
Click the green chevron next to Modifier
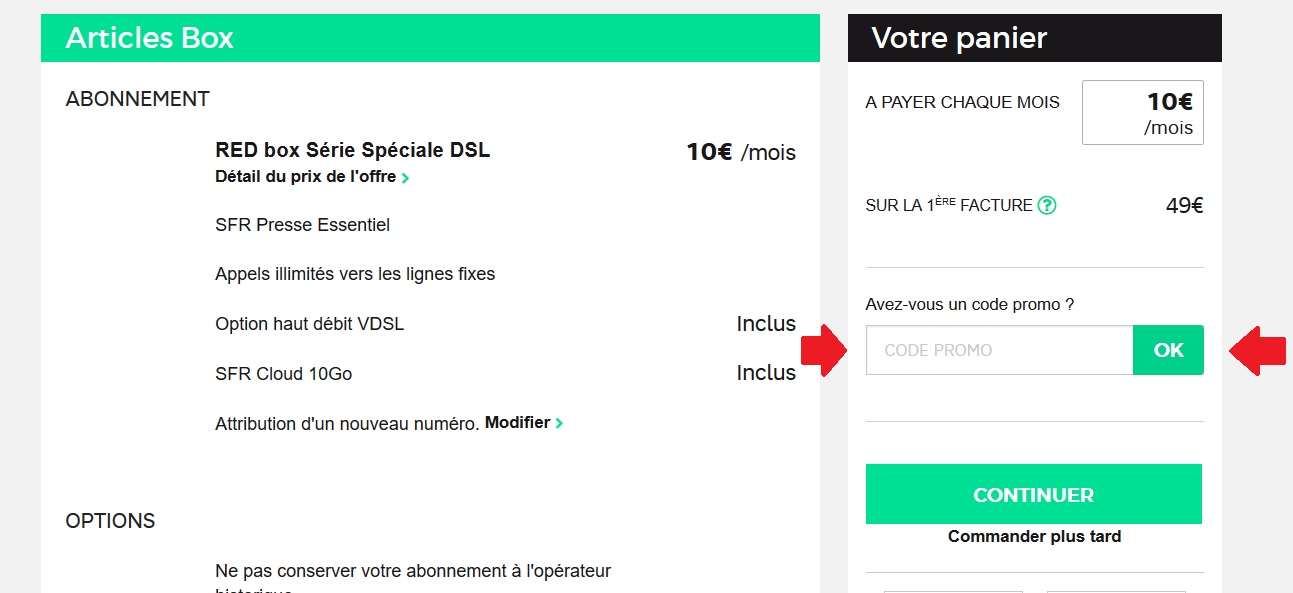tap(559, 423)
